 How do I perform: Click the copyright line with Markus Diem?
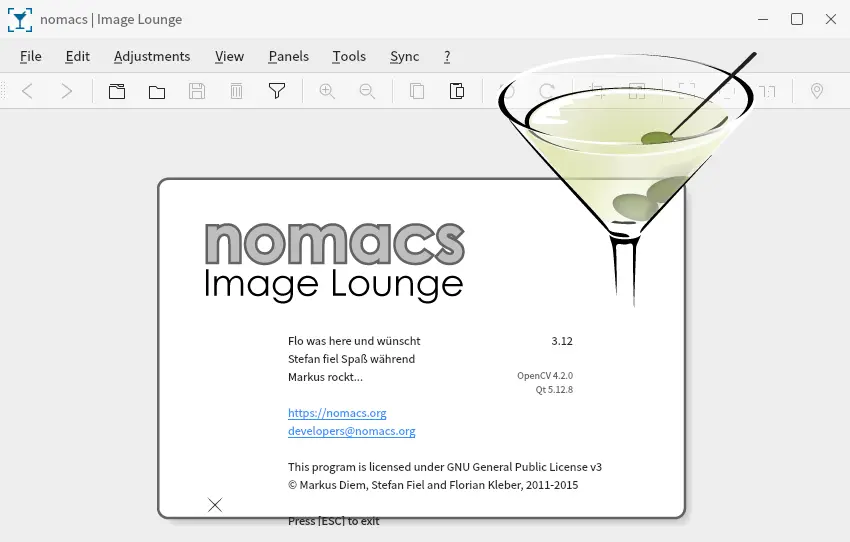click(x=433, y=485)
